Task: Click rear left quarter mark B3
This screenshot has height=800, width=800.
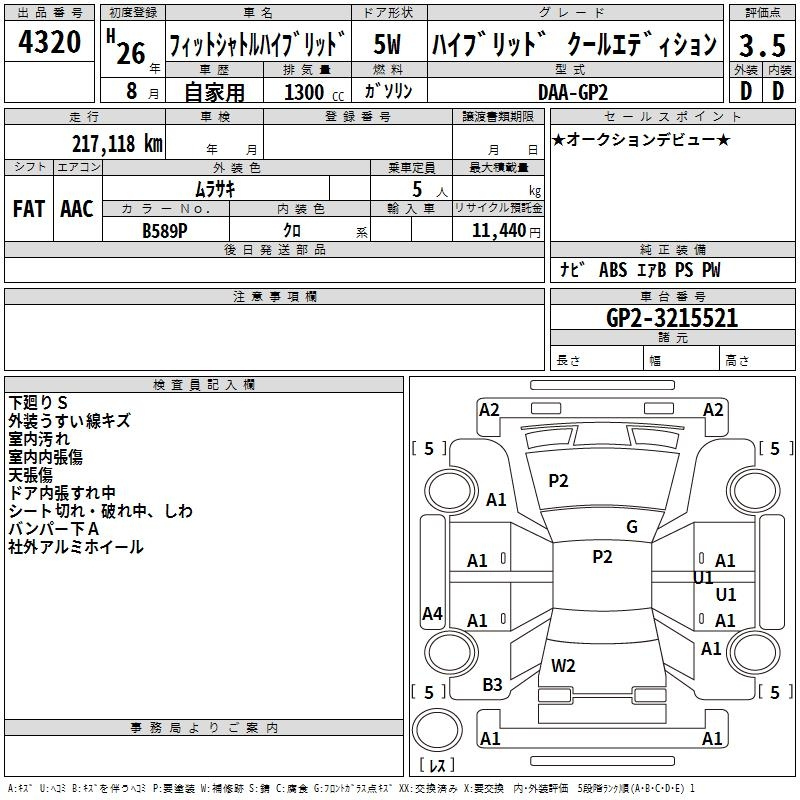Action: [492, 684]
